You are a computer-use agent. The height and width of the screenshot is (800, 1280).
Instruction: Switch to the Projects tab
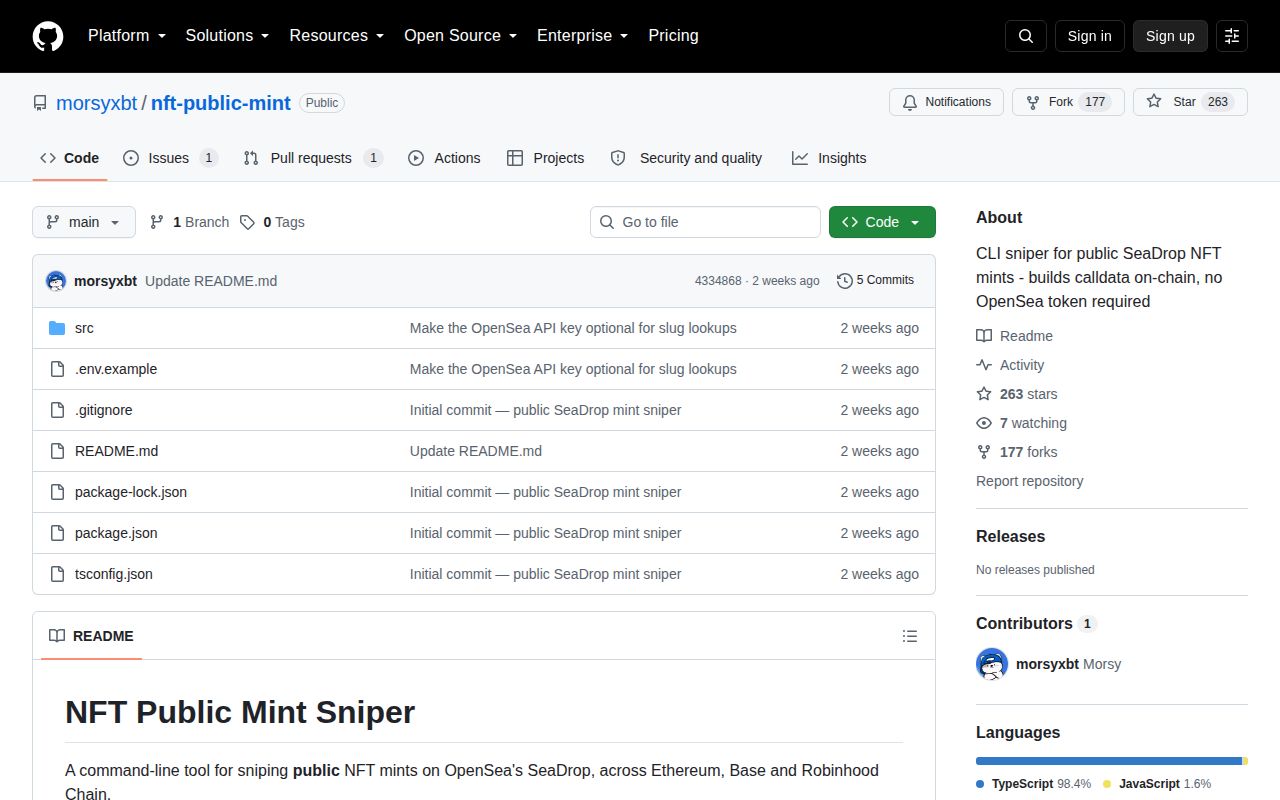545,158
